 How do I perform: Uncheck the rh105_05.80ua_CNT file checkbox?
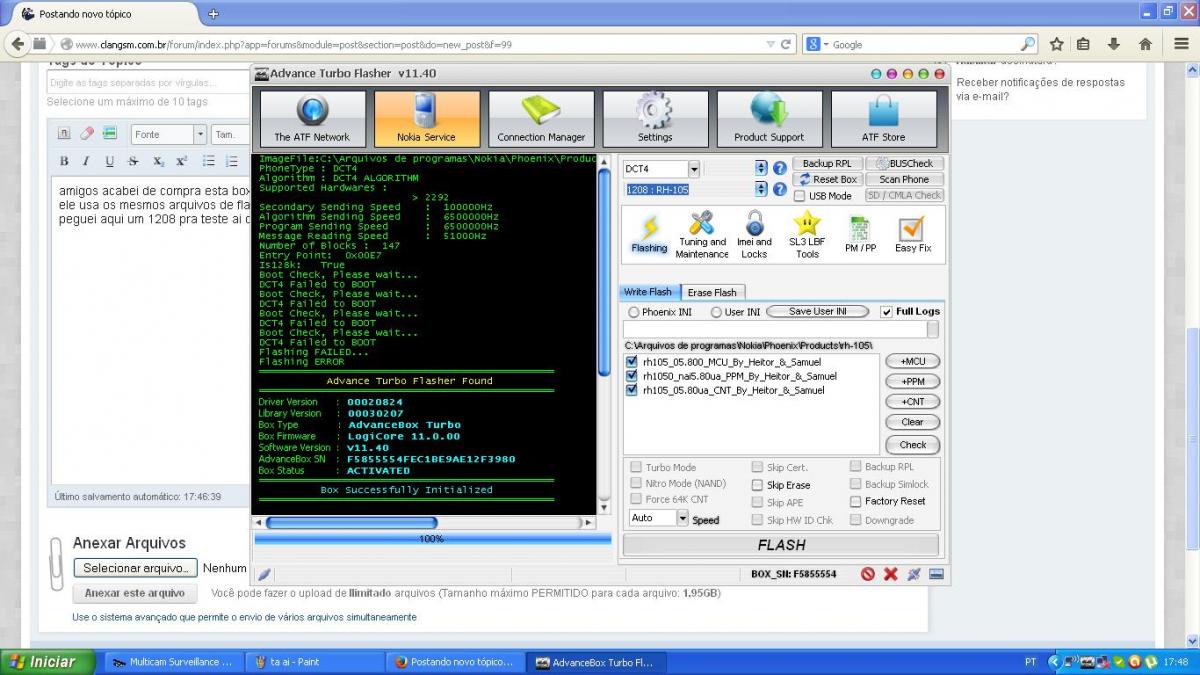pyautogui.click(x=632, y=390)
